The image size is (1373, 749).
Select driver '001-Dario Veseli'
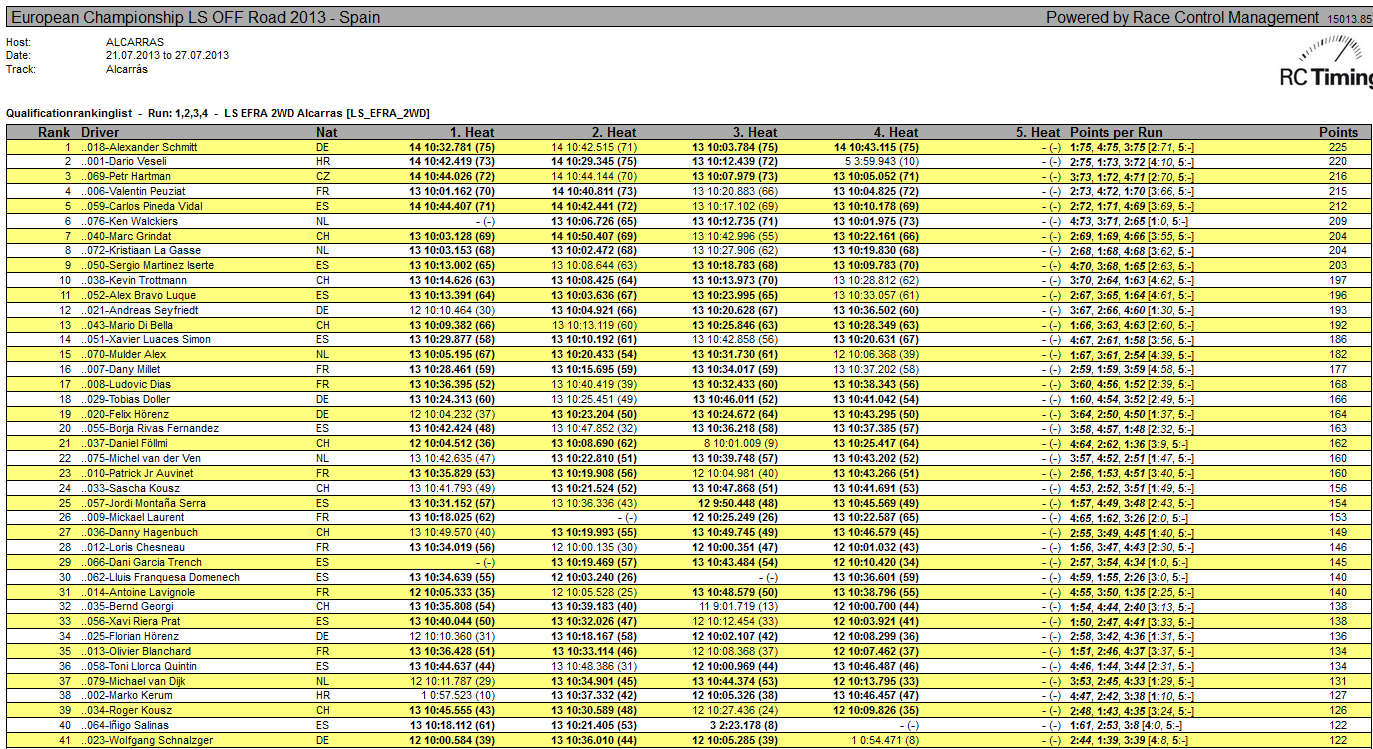coord(124,161)
